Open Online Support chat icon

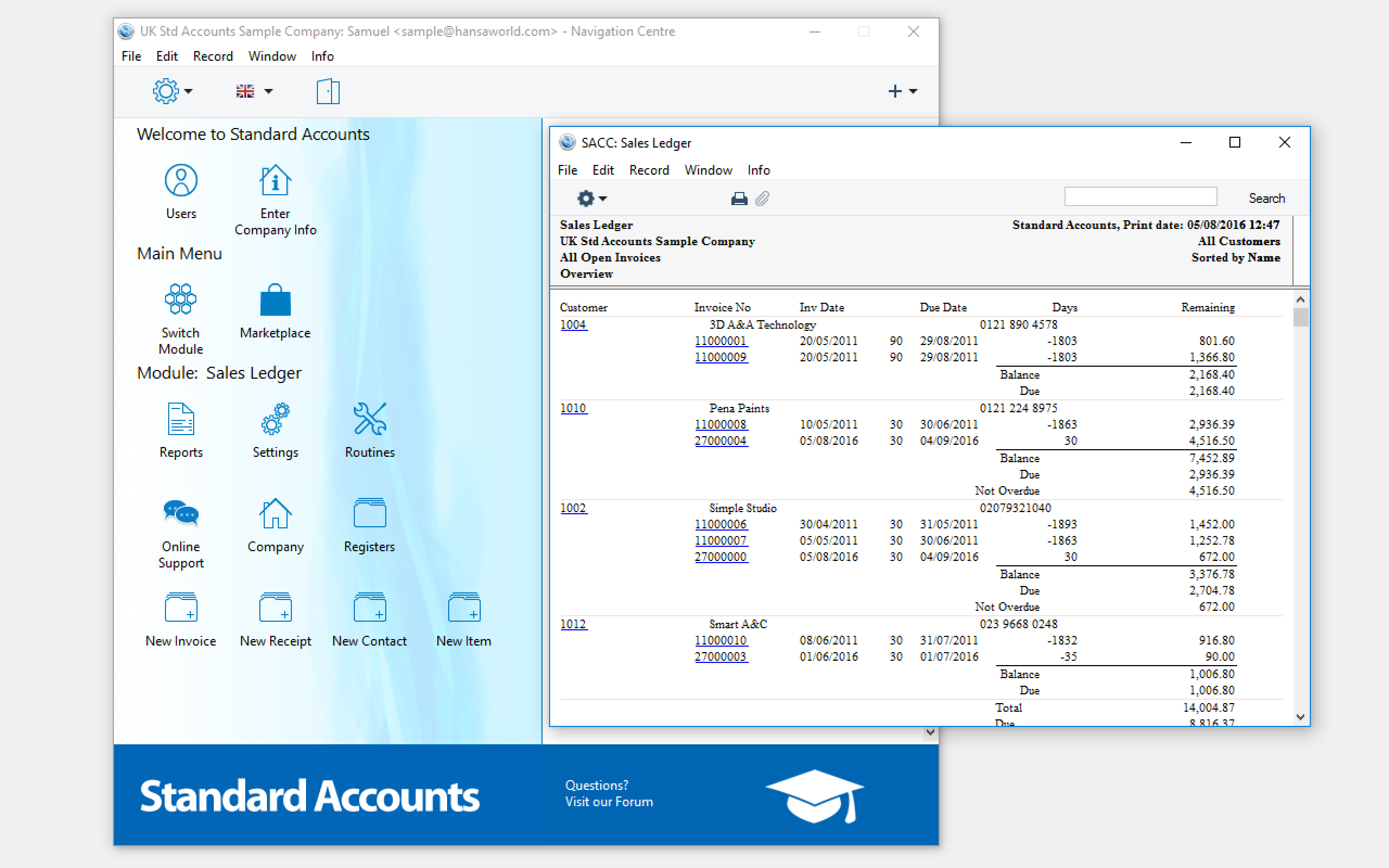point(181,513)
